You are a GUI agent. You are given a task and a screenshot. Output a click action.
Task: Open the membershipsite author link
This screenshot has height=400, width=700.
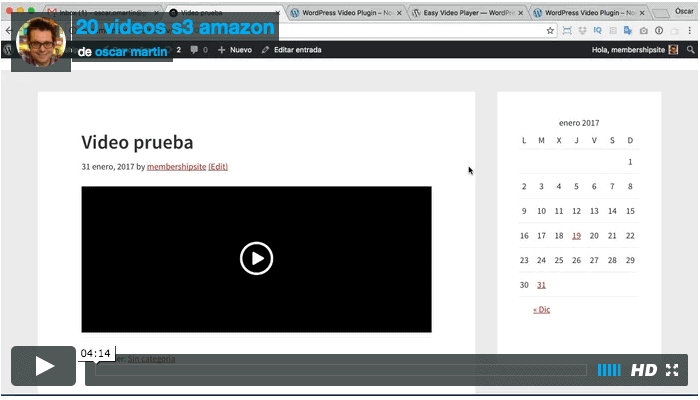[176, 167]
